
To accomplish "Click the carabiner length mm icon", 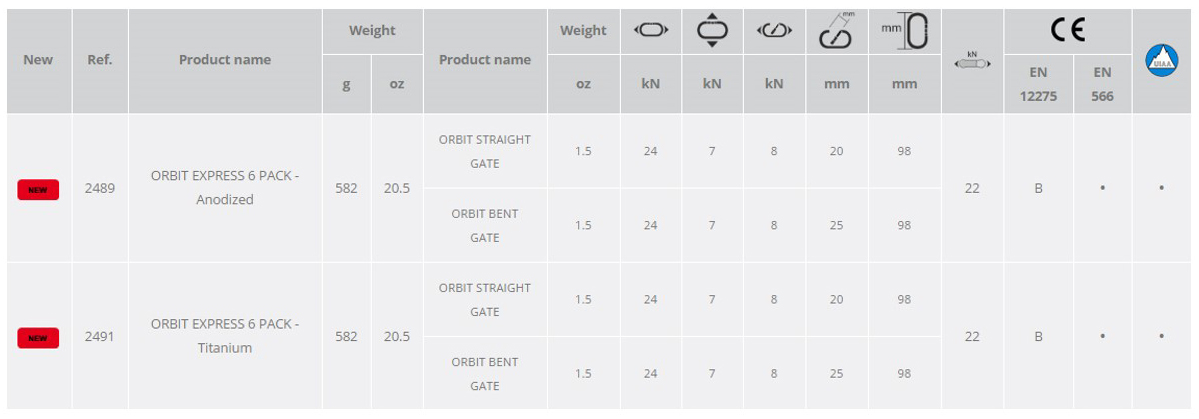I will (905, 32).
